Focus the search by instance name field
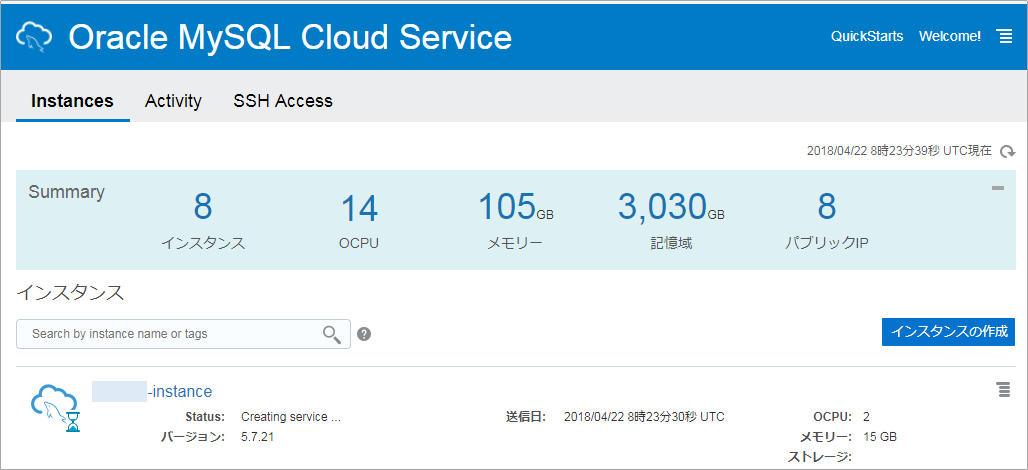1028x470 pixels. (x=183, y=334)
